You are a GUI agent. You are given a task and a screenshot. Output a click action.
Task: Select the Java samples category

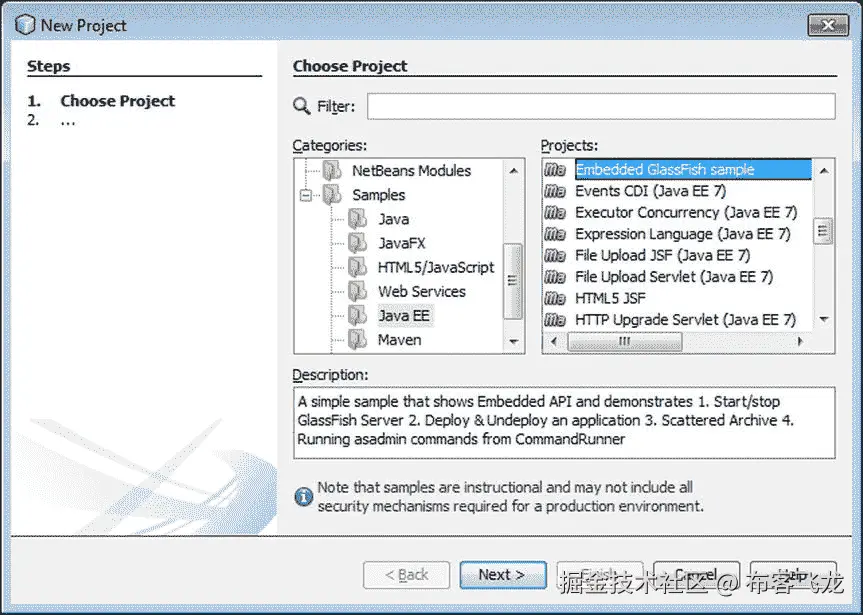point(394,219)
